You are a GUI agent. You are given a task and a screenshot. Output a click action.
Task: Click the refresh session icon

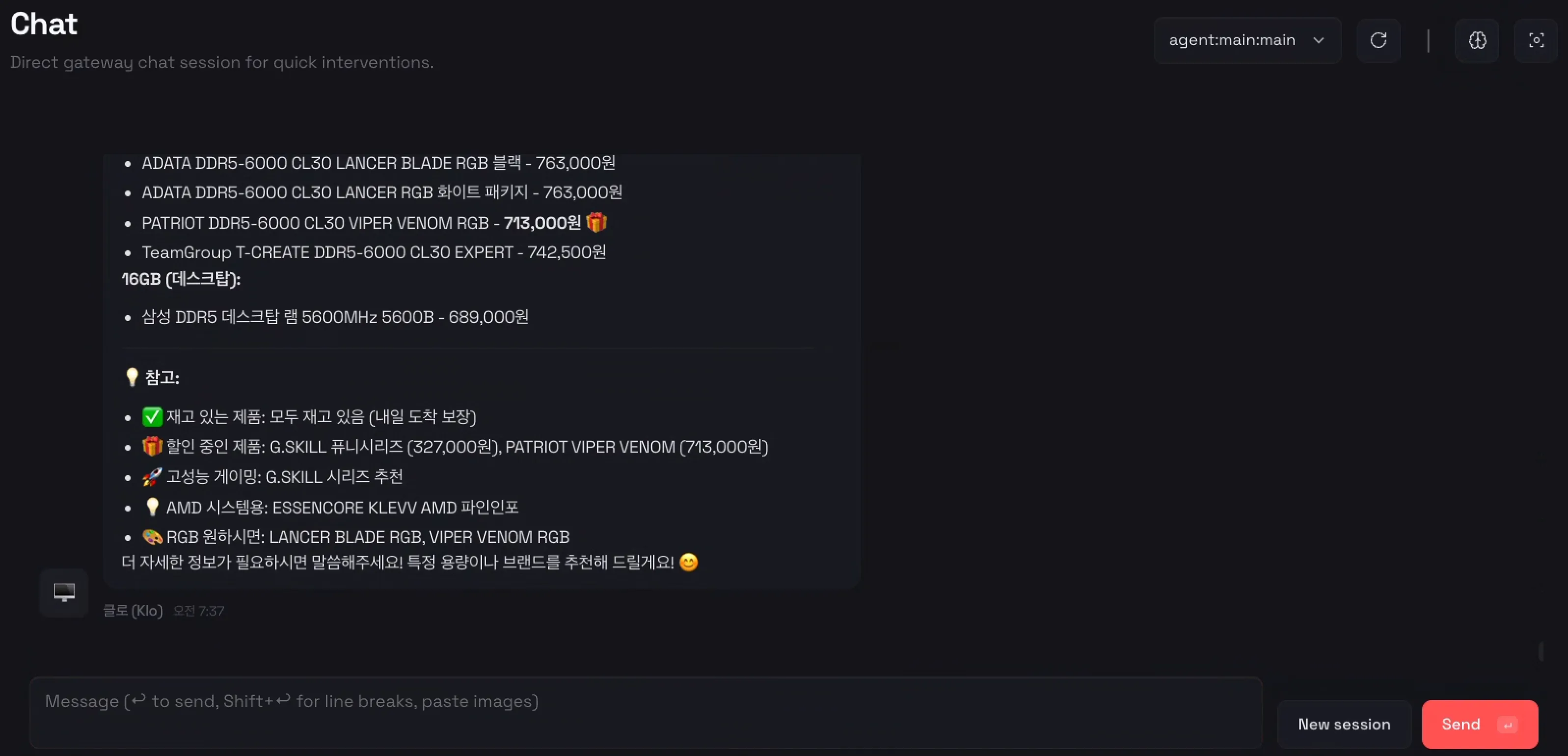(1379, 40)
